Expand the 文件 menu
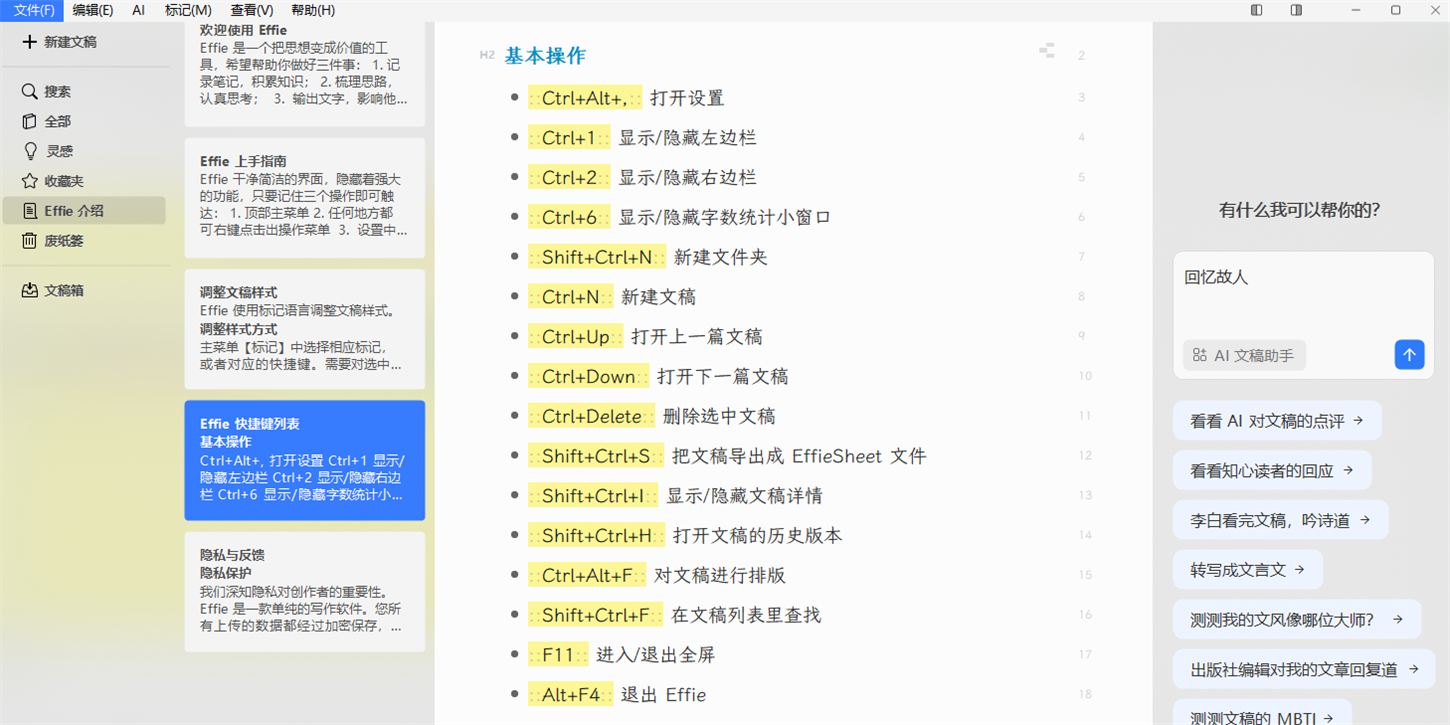This screenshot has width=1450, height=725. pos(30,9)
